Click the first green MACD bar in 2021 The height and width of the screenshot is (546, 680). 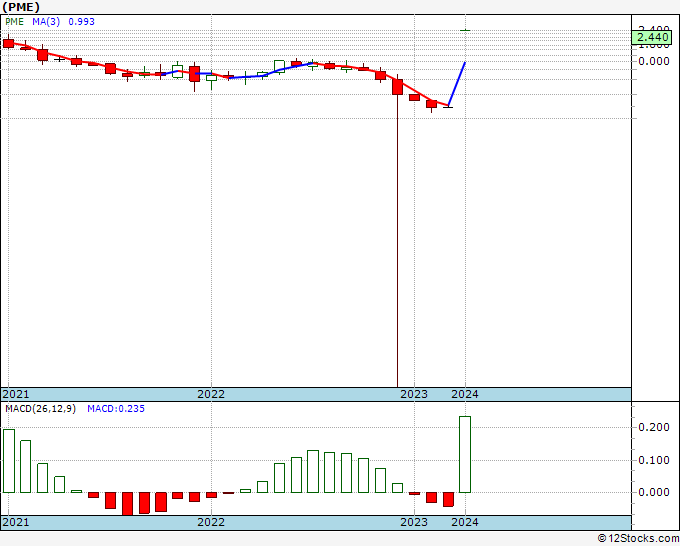coord(9,461)
